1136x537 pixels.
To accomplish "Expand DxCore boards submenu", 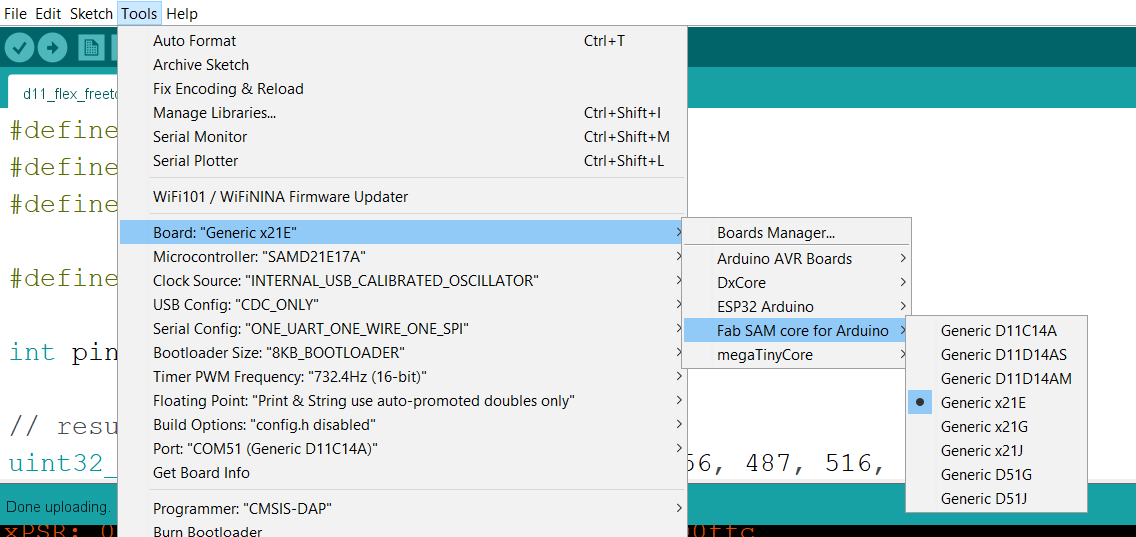I will [x=797, y=283].
